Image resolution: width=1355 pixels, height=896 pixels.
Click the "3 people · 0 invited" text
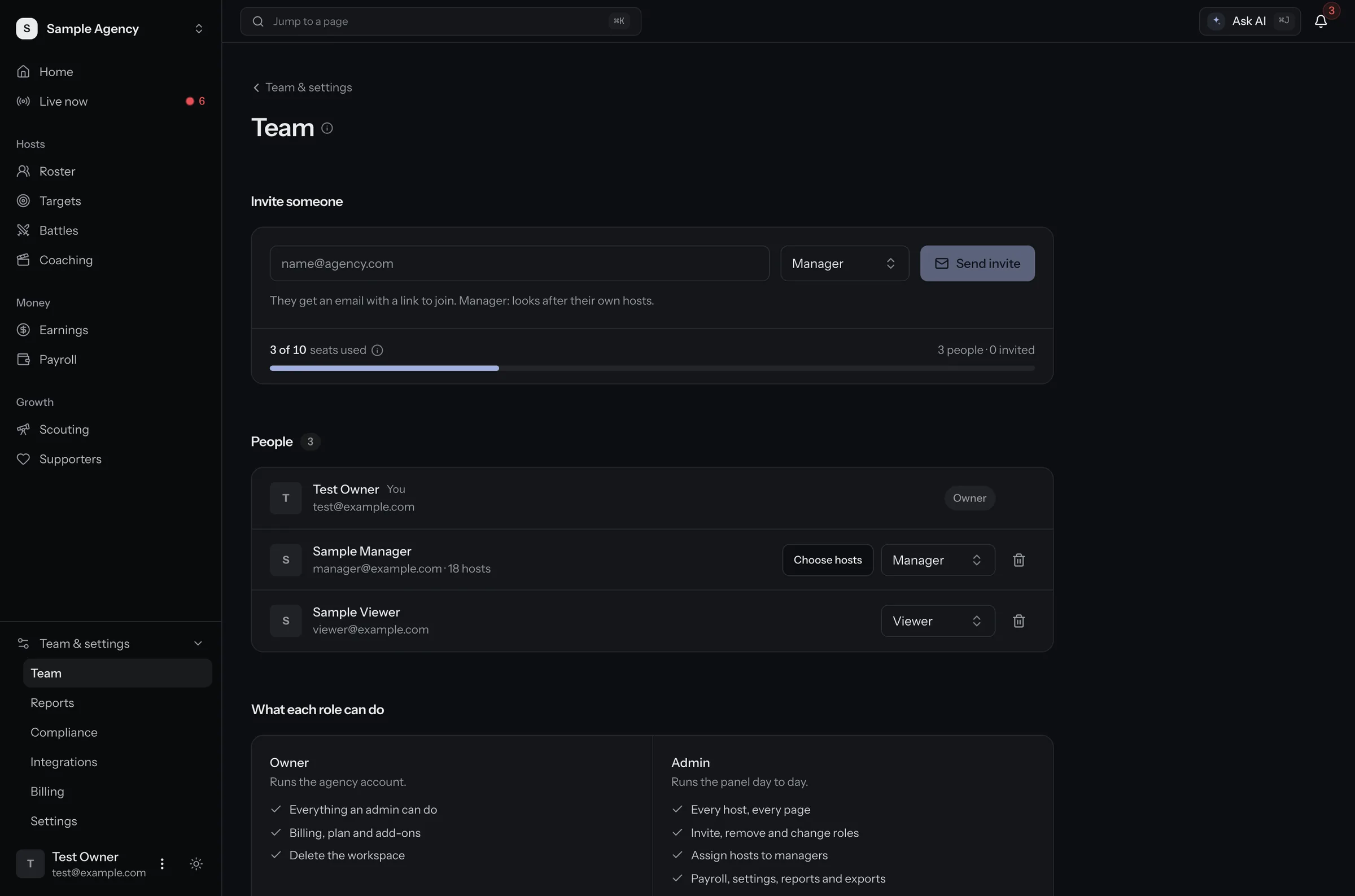[x=985, y=350]
